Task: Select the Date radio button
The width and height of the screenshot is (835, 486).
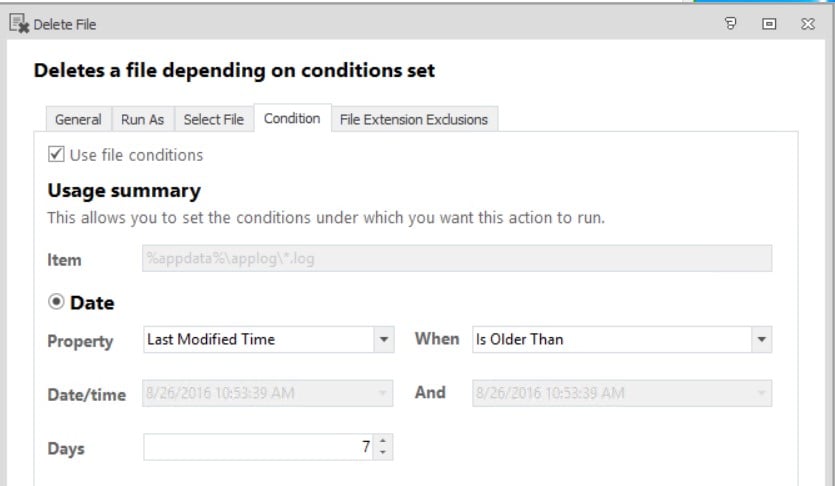Action: [56, 302]
